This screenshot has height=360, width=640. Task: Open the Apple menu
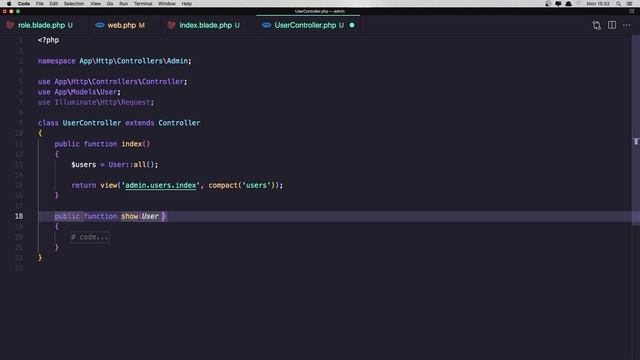click(9, 4)
